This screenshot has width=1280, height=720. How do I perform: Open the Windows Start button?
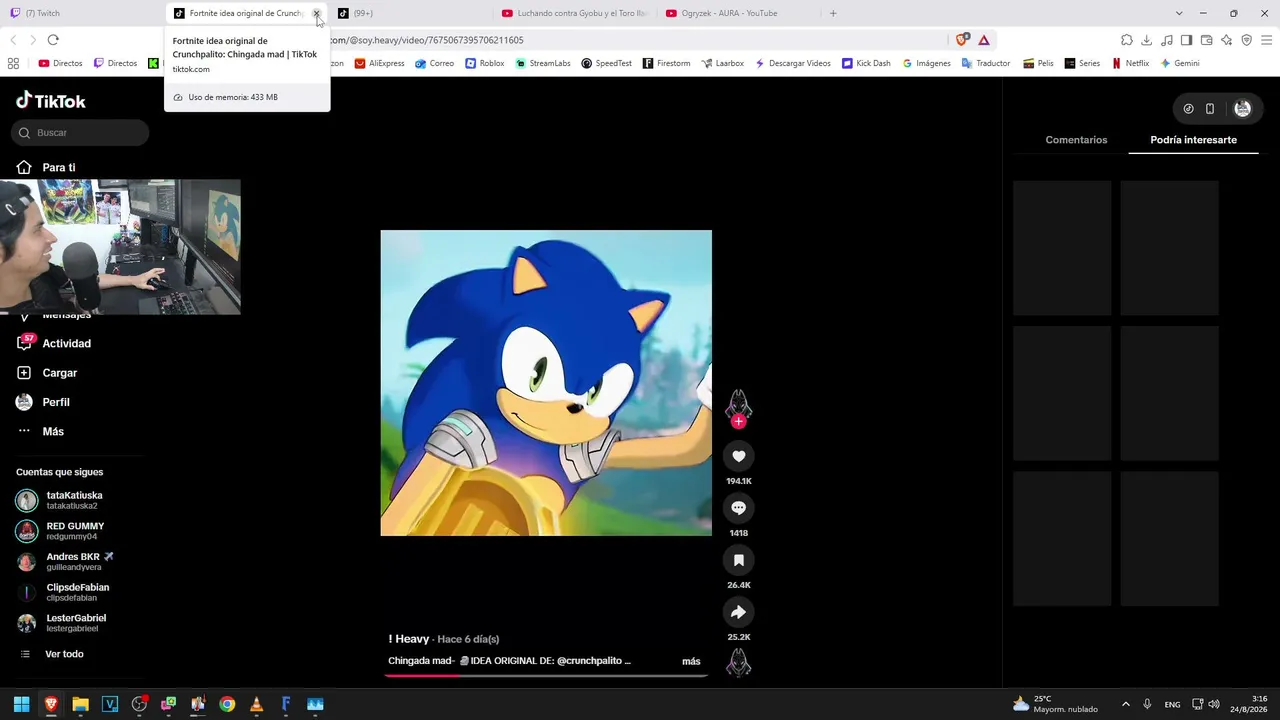[21, 704]
